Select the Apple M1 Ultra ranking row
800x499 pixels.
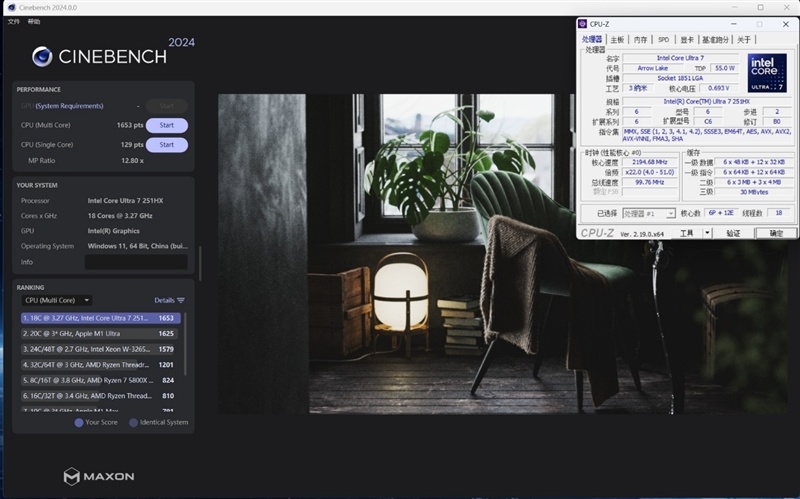[x=101, y=334]
